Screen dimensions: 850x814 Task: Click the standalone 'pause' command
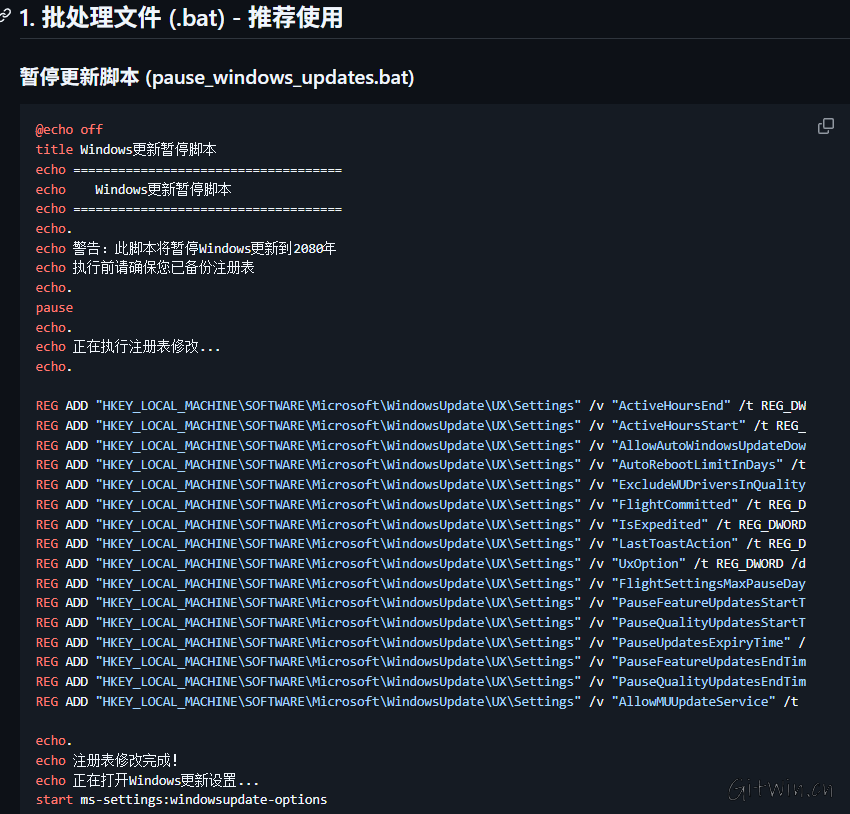(54, 308)
